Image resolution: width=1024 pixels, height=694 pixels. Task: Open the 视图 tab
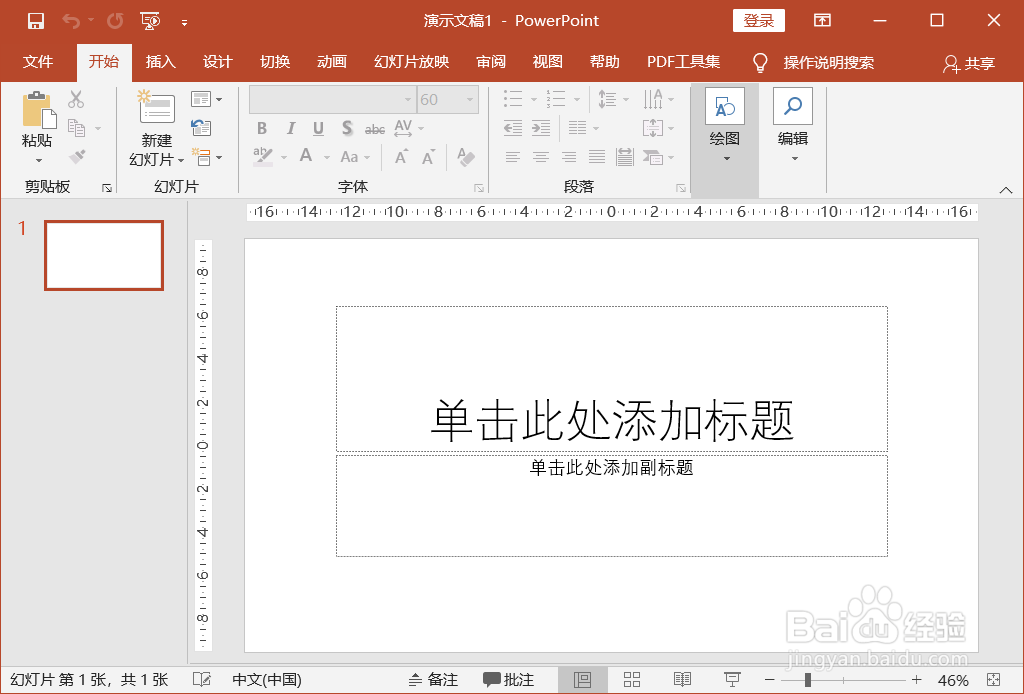pos(547,62)
